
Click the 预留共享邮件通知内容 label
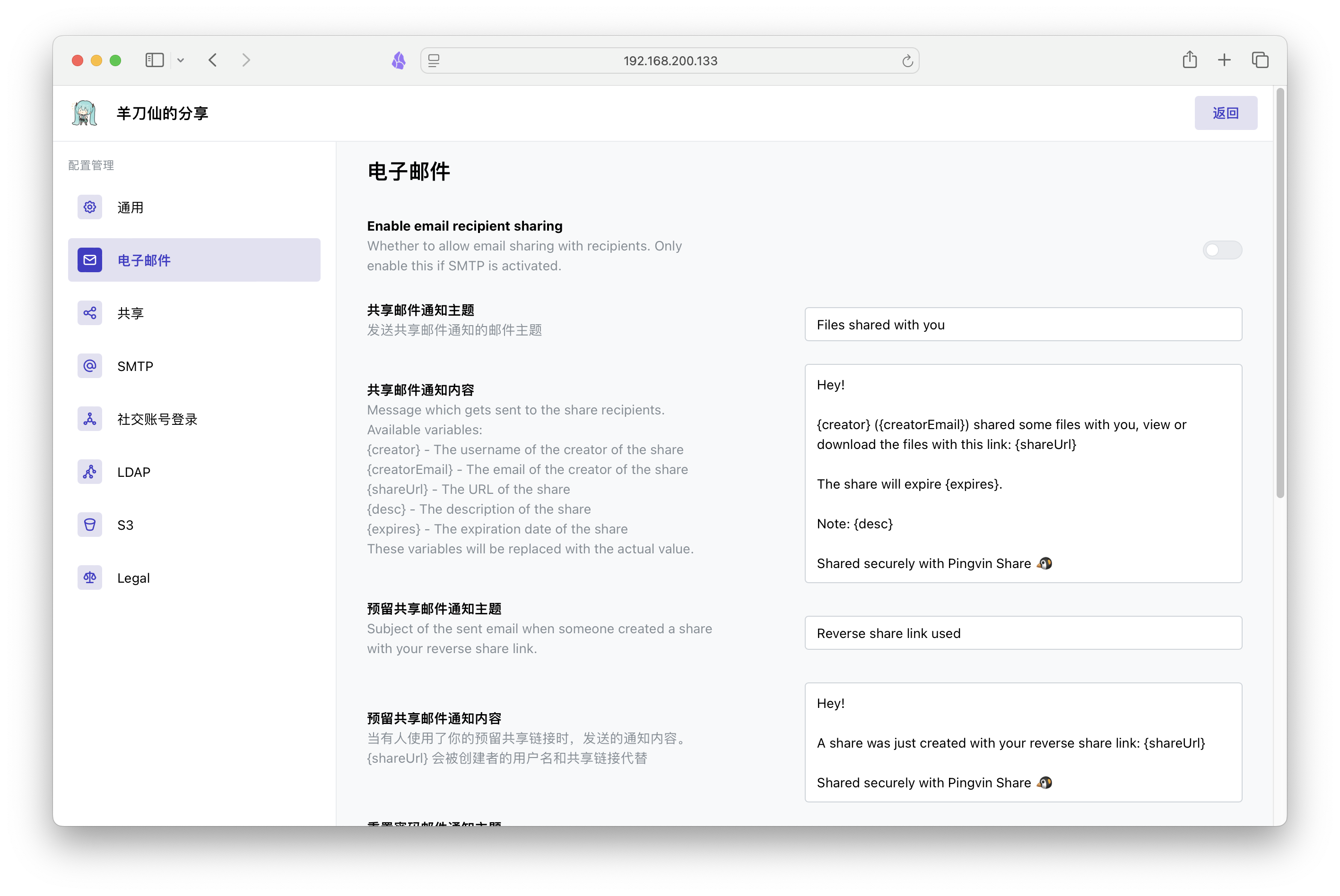(x=435, y=718)
